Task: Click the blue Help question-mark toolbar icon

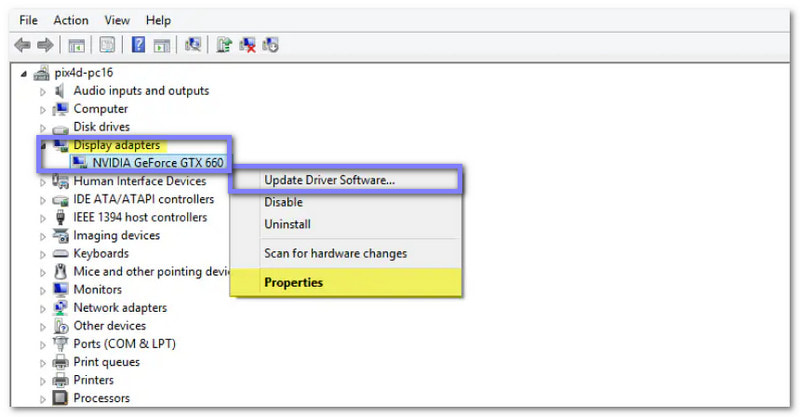Action: pyautogui.click(x=139, y=44)
